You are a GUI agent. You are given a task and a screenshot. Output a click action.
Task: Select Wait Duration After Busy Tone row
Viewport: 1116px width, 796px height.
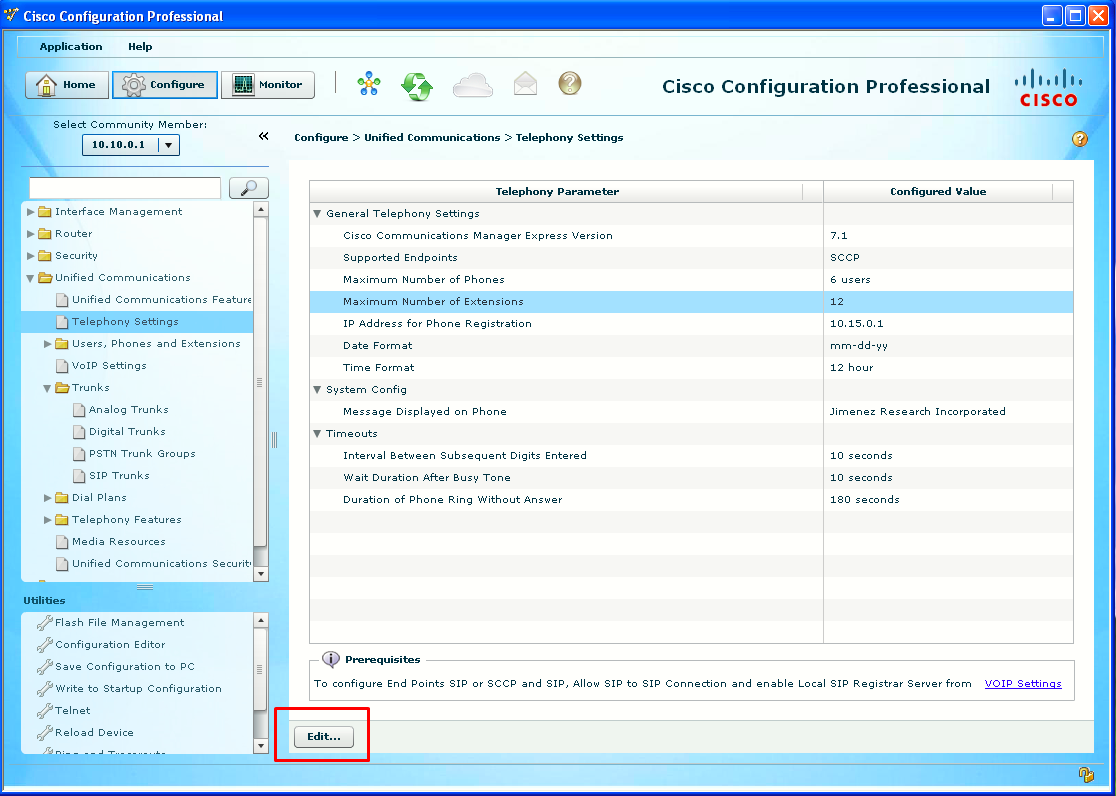691,478
